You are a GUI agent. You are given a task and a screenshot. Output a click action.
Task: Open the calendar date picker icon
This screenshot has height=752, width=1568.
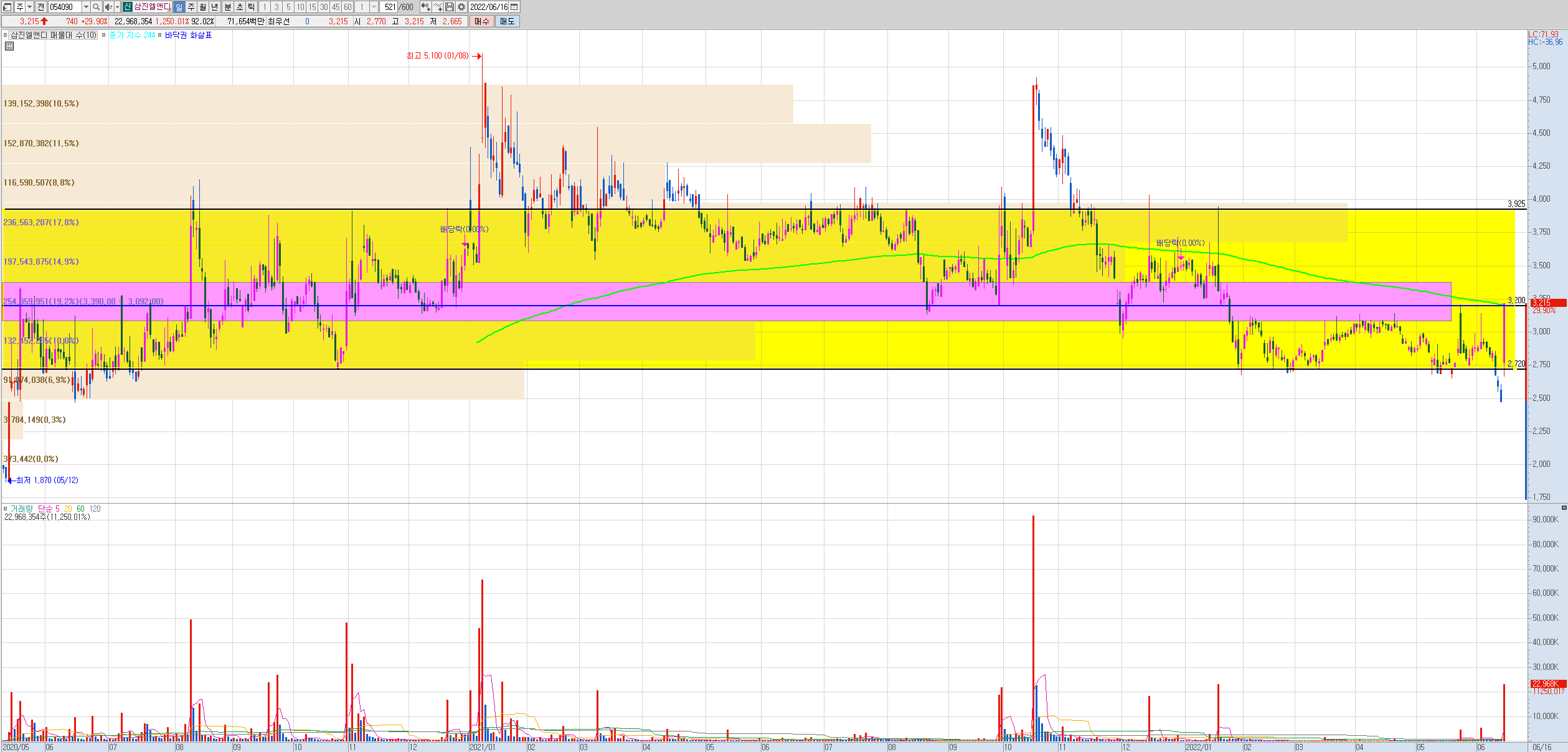514,7
